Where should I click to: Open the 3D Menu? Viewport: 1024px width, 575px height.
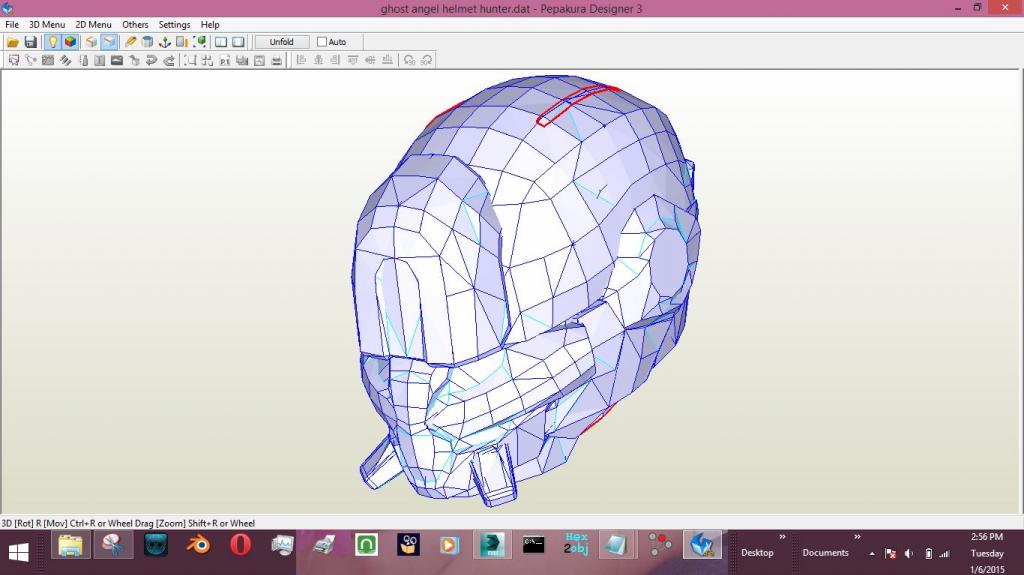[46, 25]
